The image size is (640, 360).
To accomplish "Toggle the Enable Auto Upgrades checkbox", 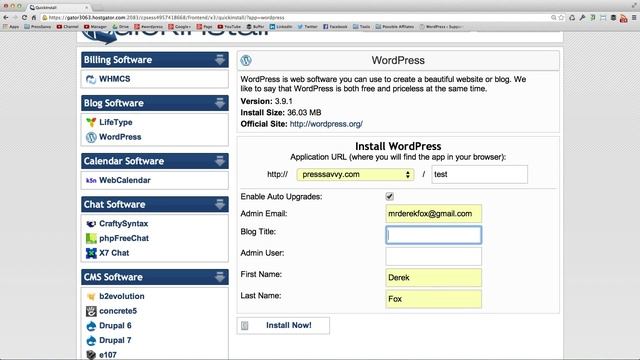I will coord(389,196).
